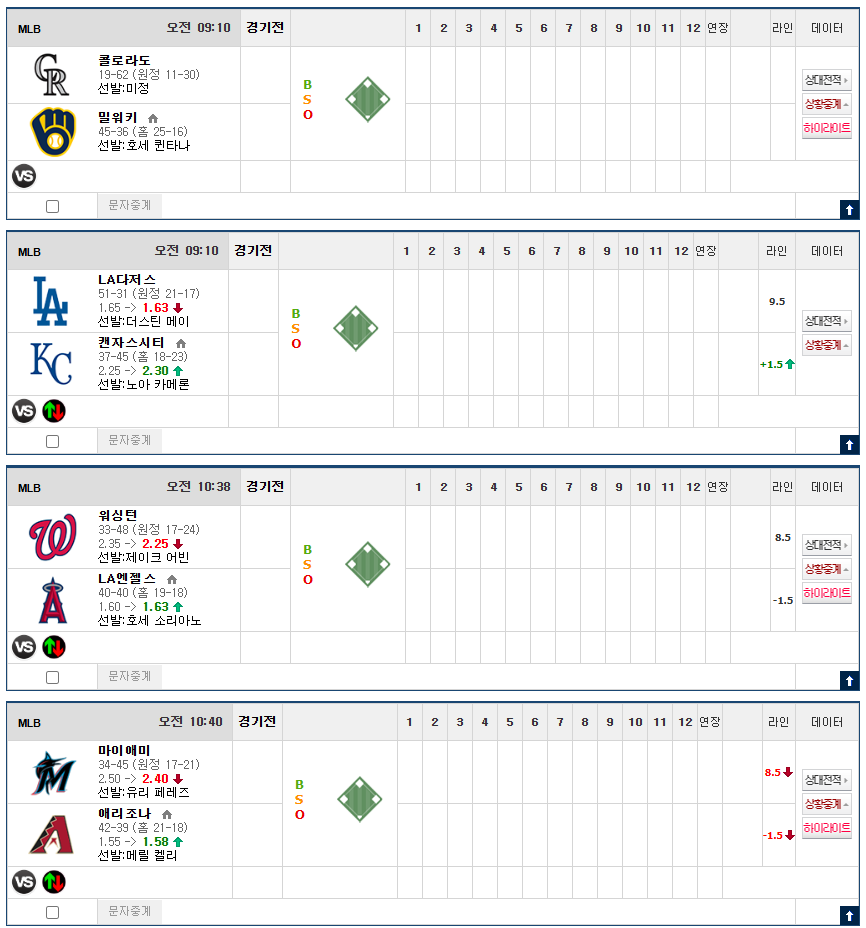This screenshot has width=866, height=928.
Task: Click the Colorado Rockies team logo
Action: (52, 75)
